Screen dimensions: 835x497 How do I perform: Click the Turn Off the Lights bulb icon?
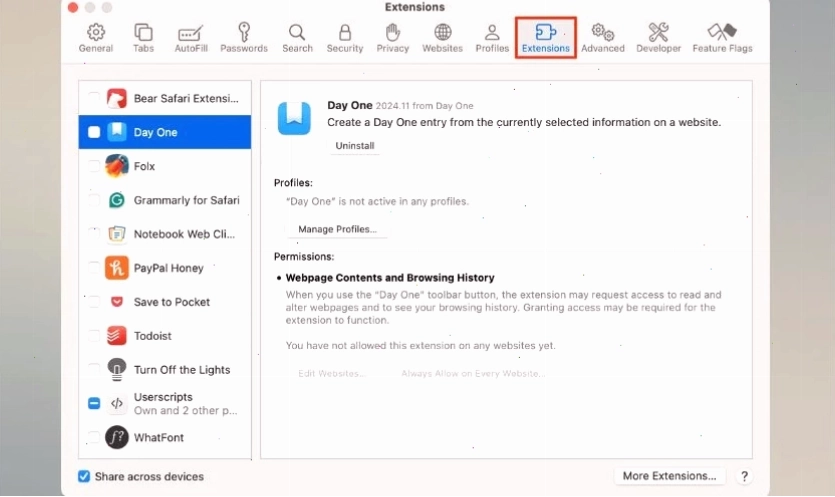(x=117, y=370)
